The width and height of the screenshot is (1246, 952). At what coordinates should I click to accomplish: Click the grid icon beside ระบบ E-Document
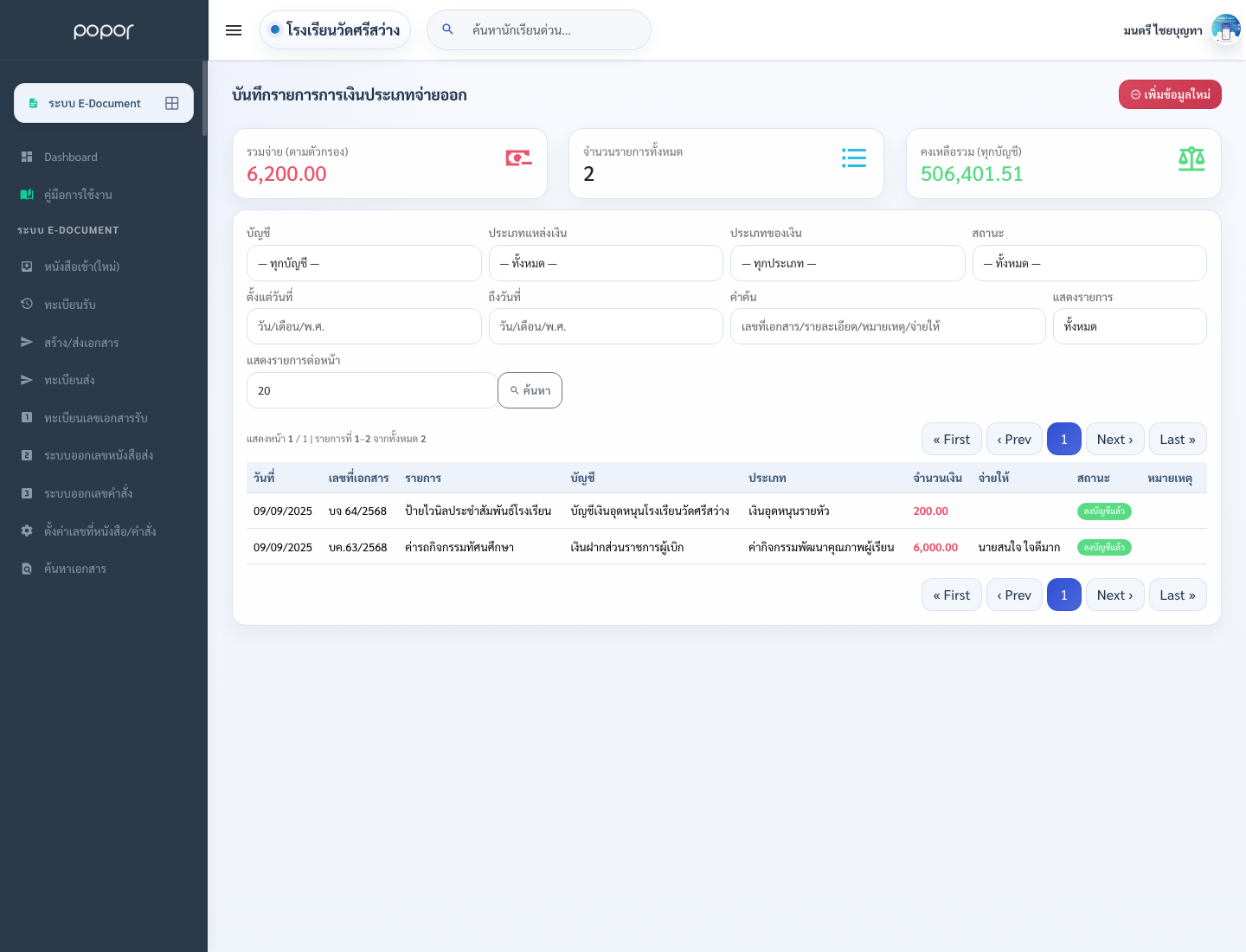click(172, 103)
